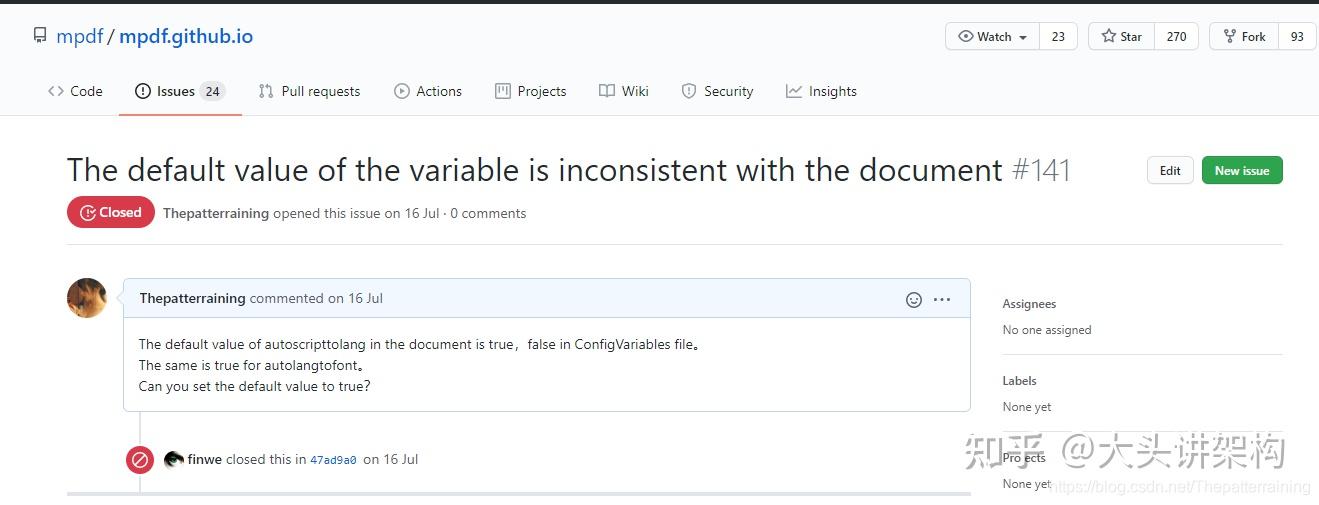
Task: Click the Thepatterraining avatar image
Action: click(x=87, y=298)
